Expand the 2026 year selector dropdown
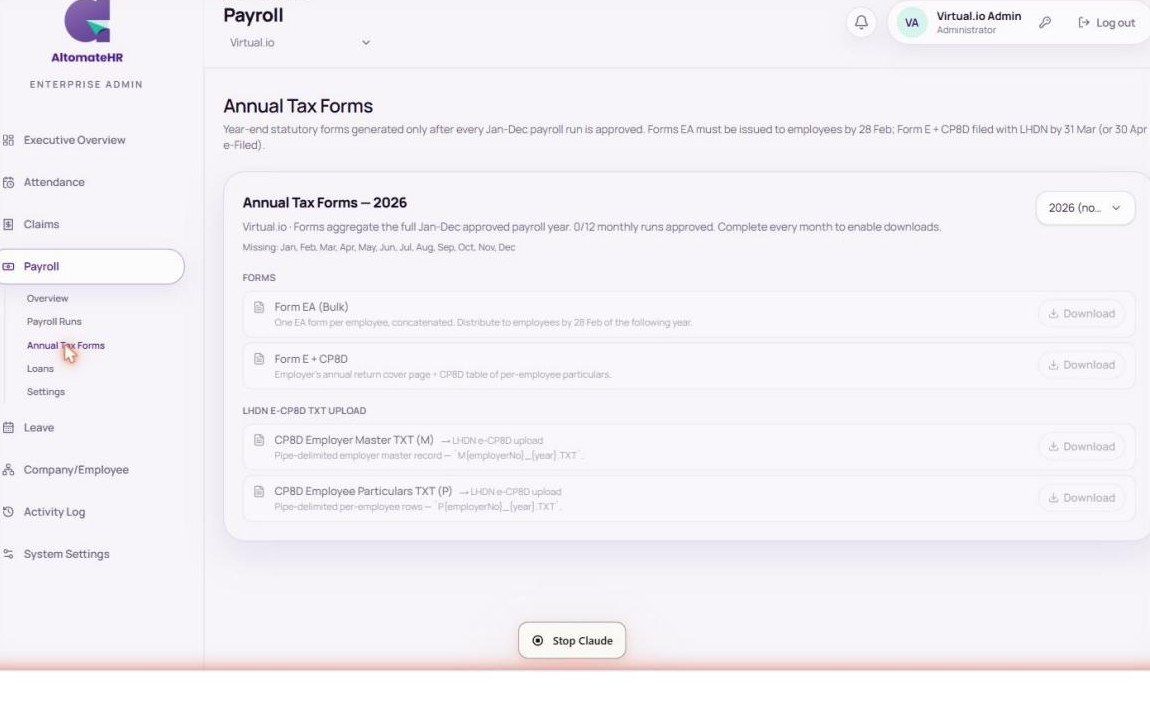The height and width of the screenshot is (703, 1150). (x=1085, y=208)
